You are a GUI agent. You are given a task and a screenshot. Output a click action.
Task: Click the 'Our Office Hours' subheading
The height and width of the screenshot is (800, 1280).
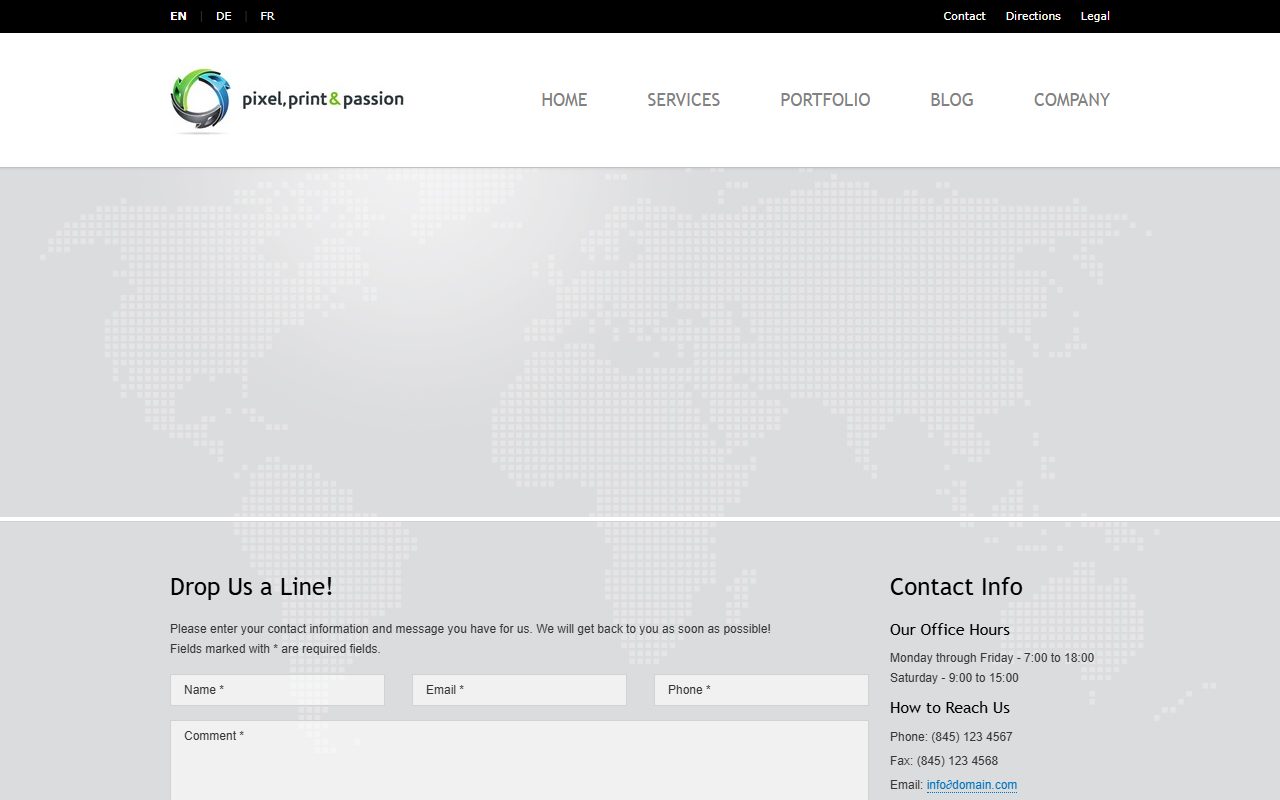coord(950,630)
